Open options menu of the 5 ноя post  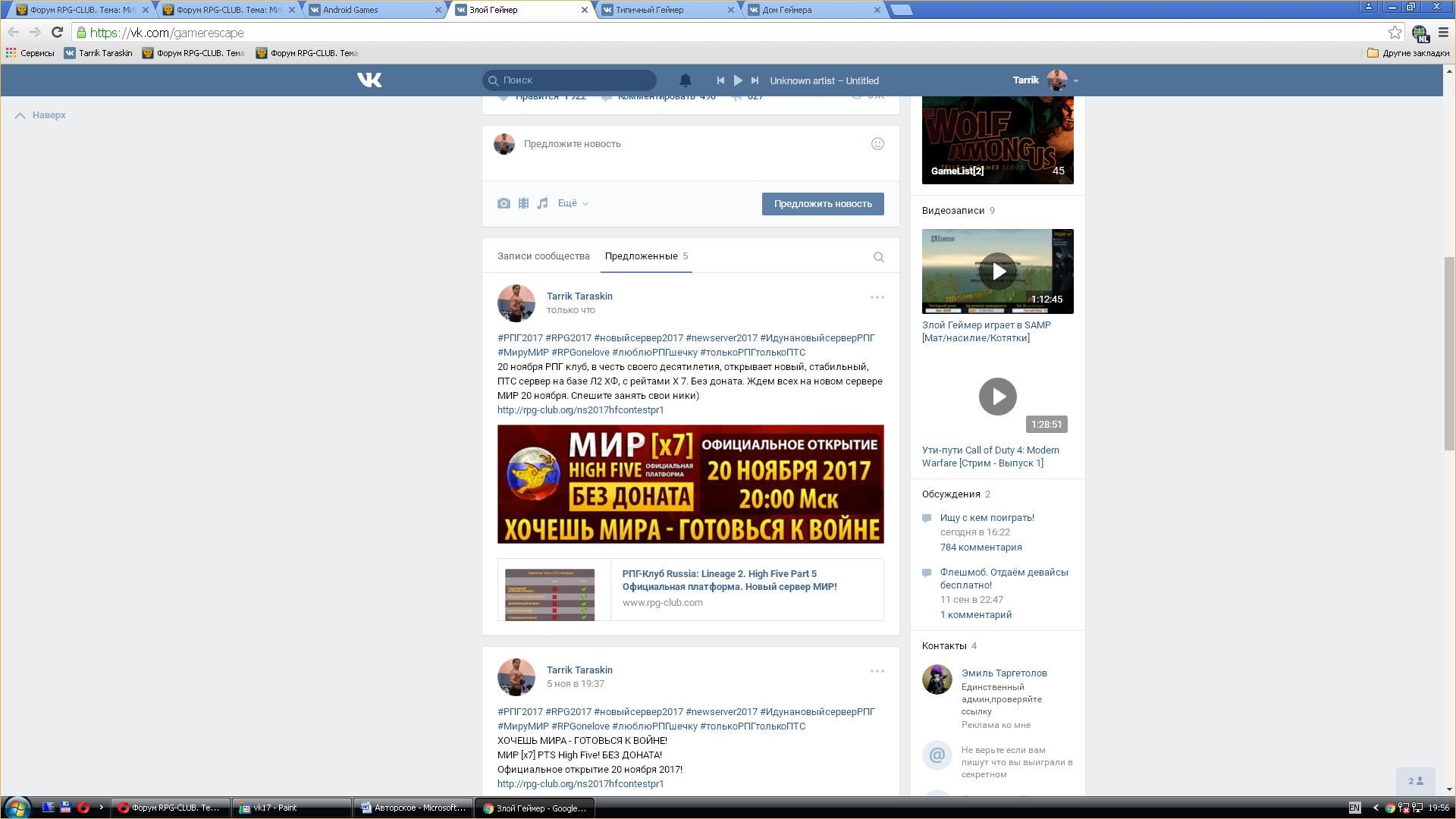tap(877, 671)
